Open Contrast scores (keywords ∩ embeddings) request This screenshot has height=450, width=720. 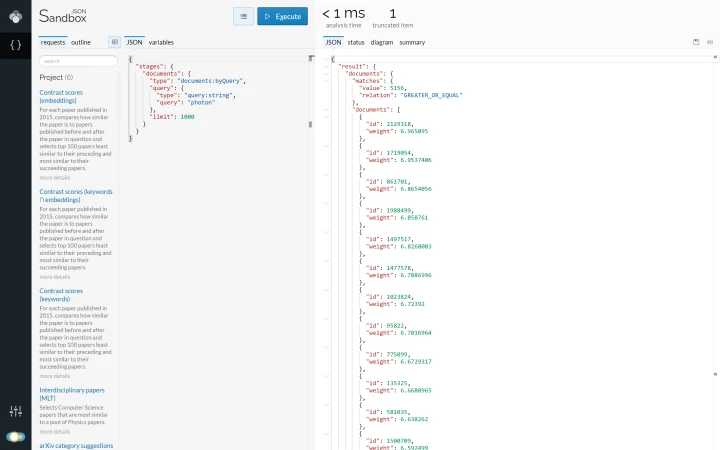76,196
